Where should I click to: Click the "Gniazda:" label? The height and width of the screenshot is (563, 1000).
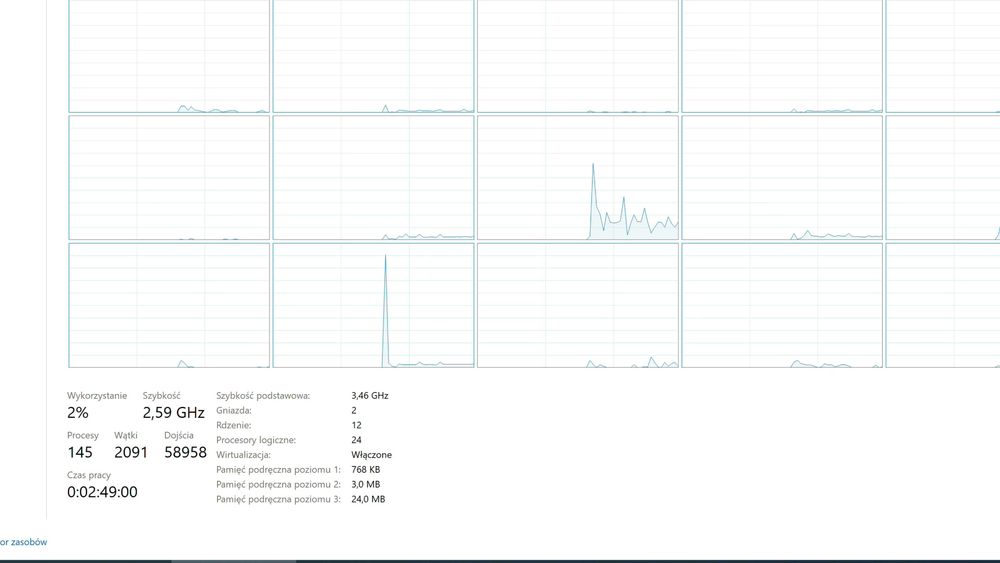234,411
